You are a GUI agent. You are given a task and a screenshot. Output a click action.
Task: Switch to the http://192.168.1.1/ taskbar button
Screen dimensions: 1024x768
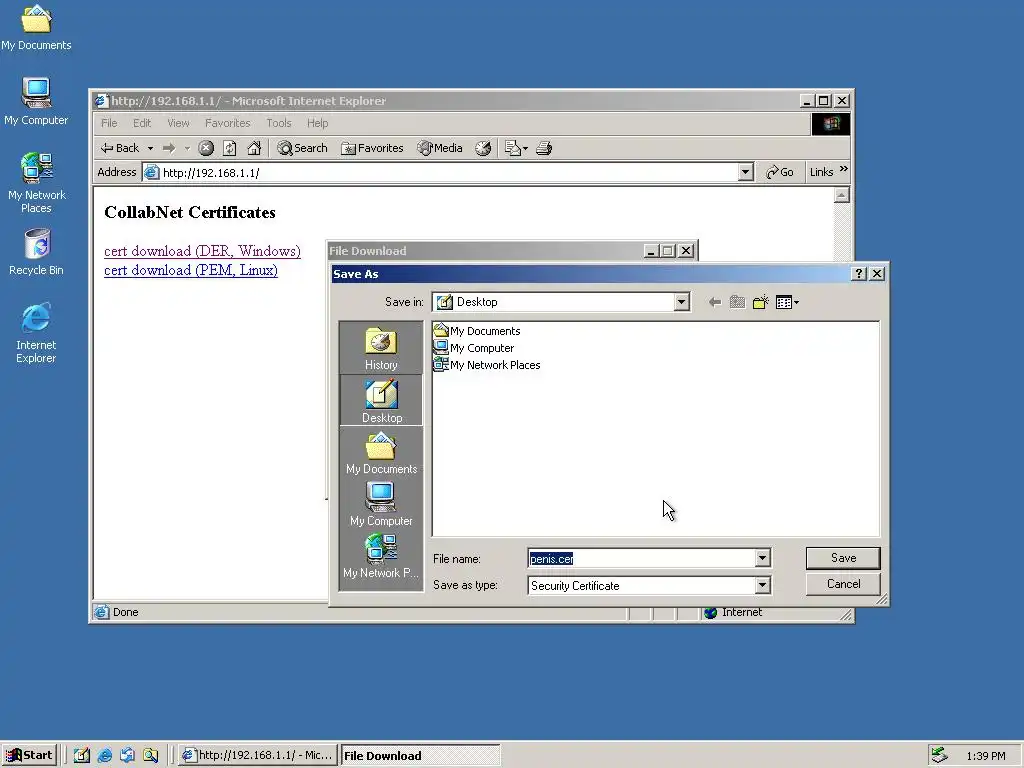258,755
